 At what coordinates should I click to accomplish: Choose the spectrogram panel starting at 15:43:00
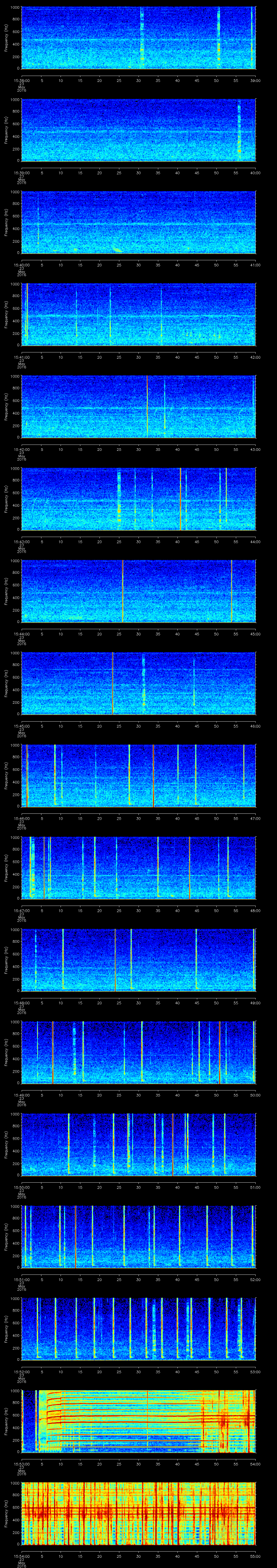(138, 499)
